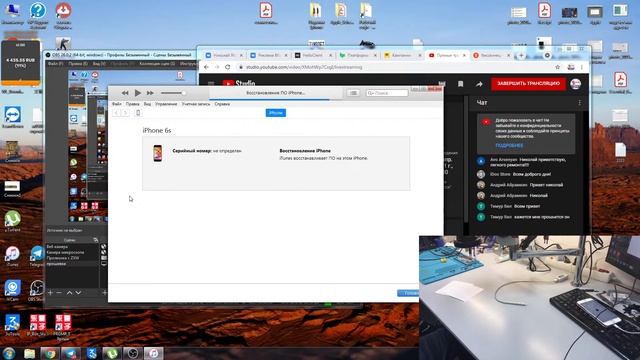
Task: Click the iTunes search field
Action: [387, 93]
